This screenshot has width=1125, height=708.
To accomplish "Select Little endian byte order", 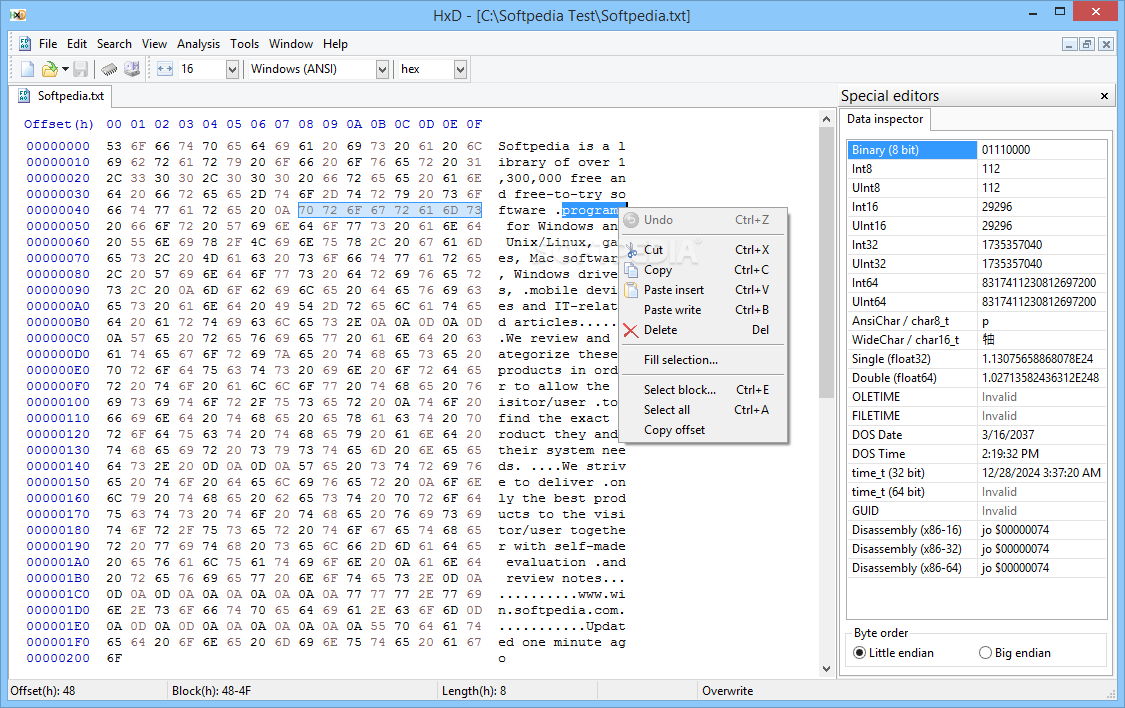I will point(860,653).
